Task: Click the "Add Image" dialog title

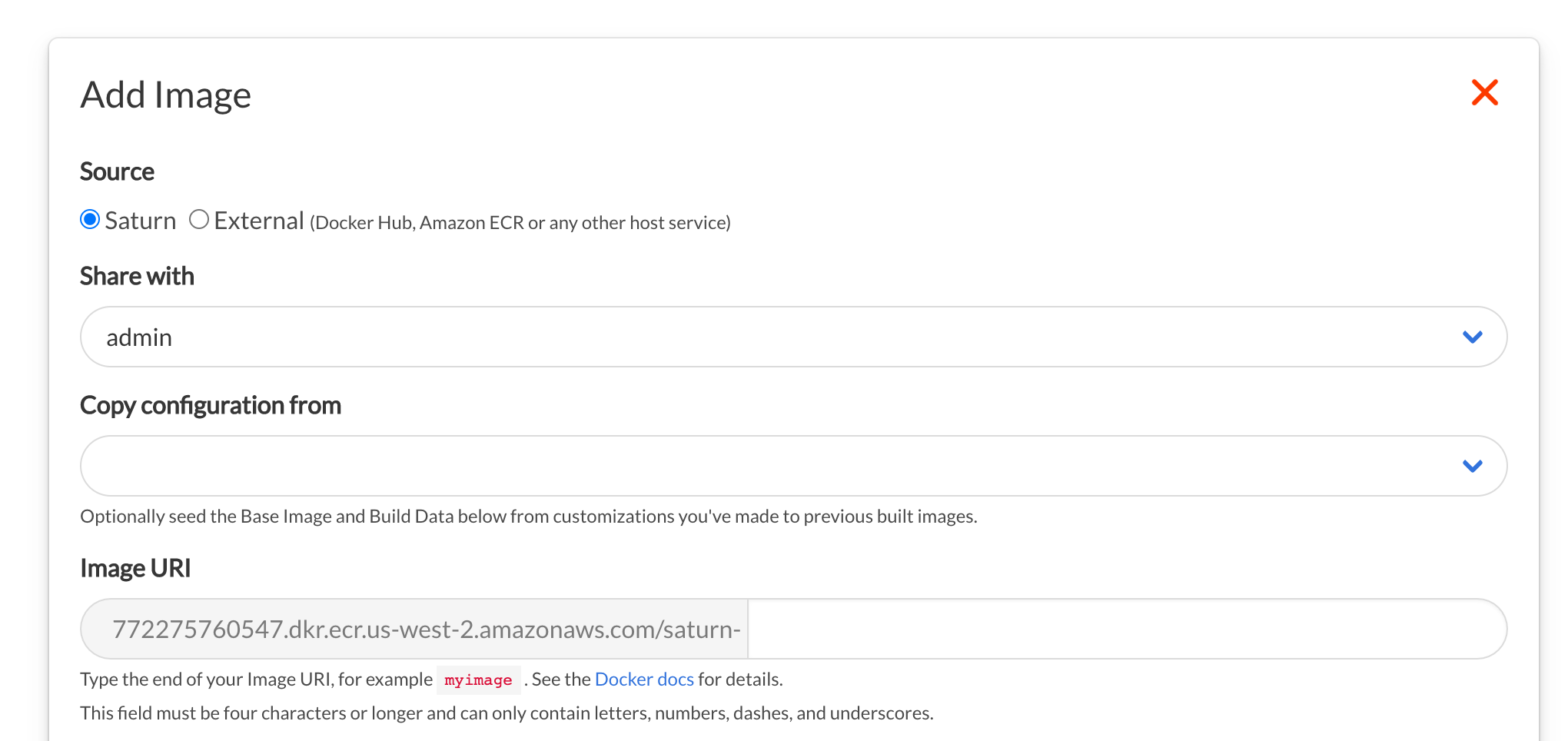Action: coord(166,95)
